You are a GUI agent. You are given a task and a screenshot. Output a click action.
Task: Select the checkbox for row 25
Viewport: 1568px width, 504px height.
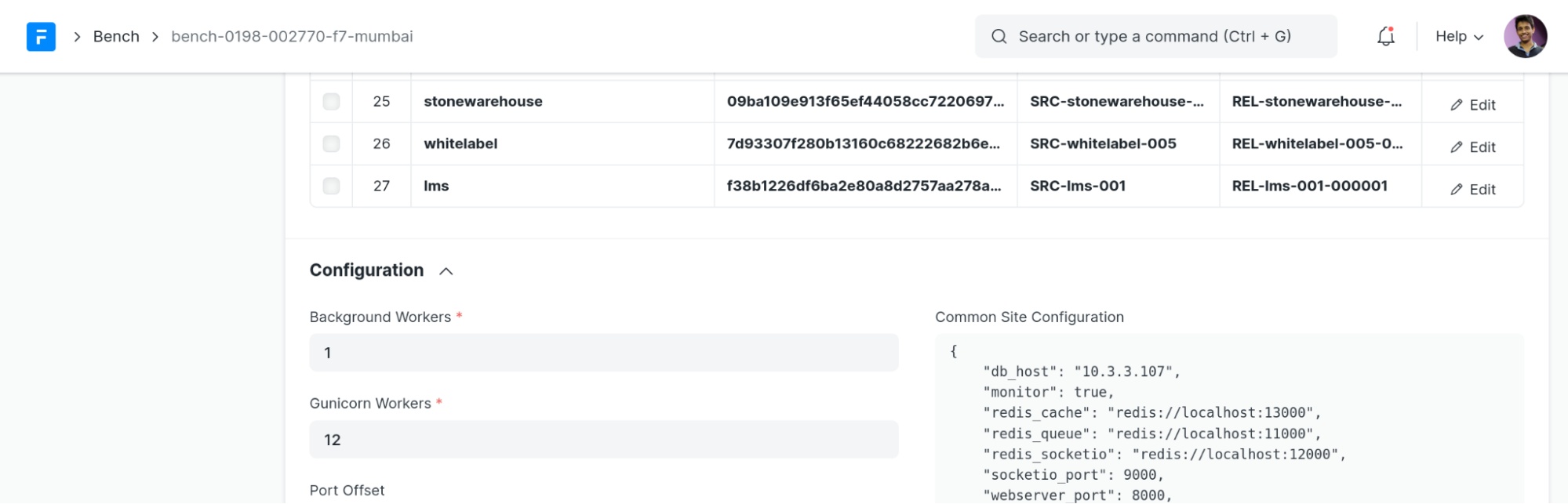click(x=331, y=102)
